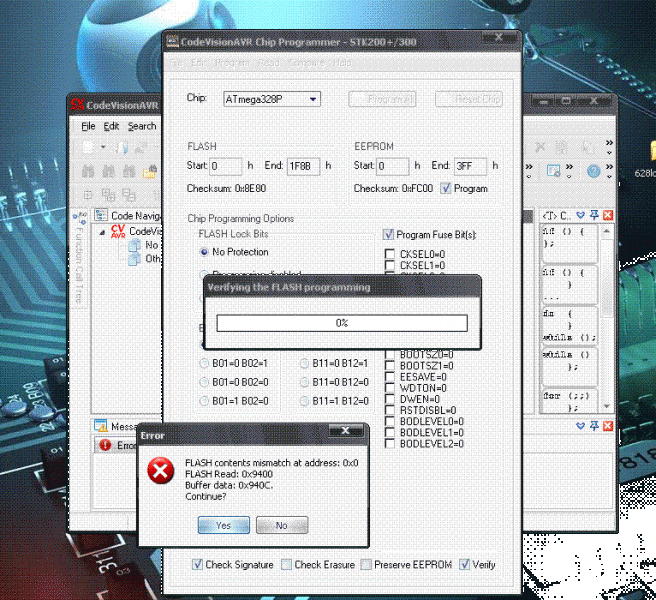
Task: Open the ATmega328P chip dropdown
Action: click(313, 100)
